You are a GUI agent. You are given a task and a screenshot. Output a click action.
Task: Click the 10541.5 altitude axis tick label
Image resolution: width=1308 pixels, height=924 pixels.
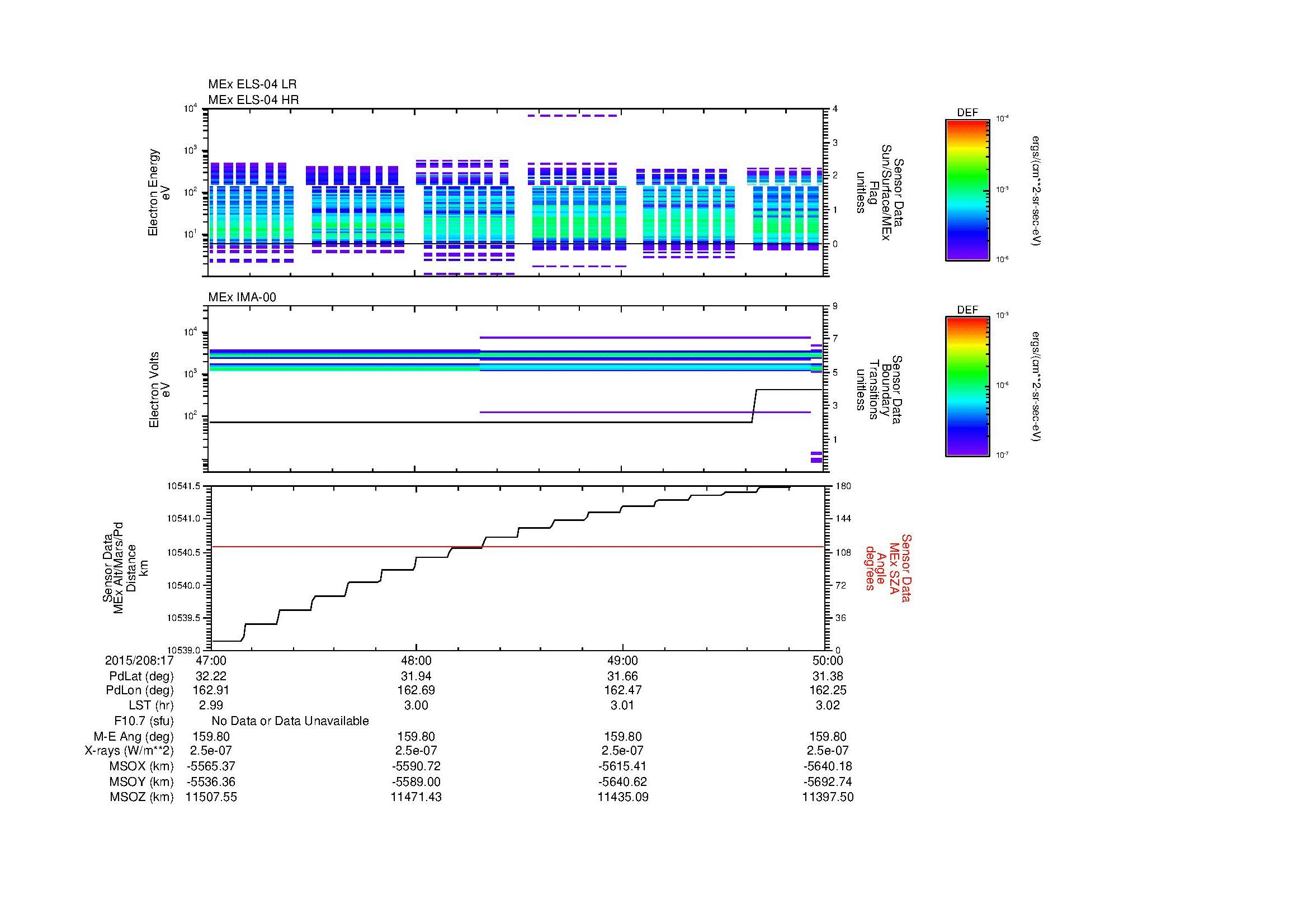pos(183,486)
